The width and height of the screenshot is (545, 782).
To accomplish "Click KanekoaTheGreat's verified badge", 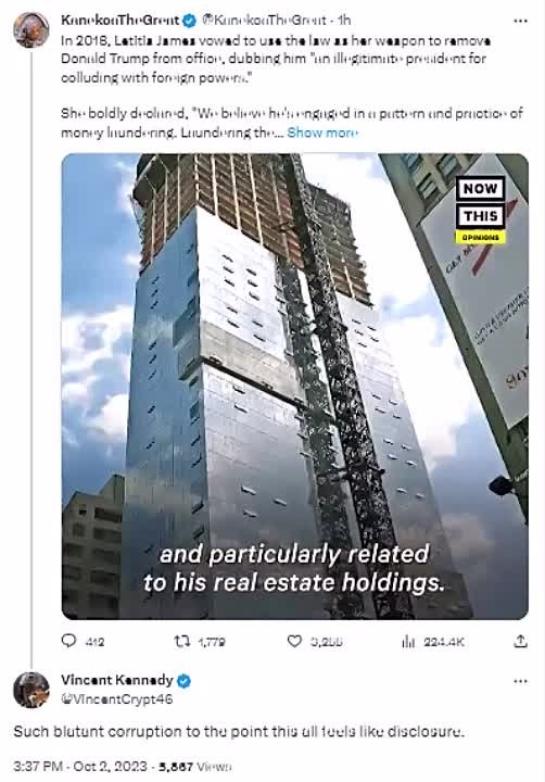I will click(190, 20).
